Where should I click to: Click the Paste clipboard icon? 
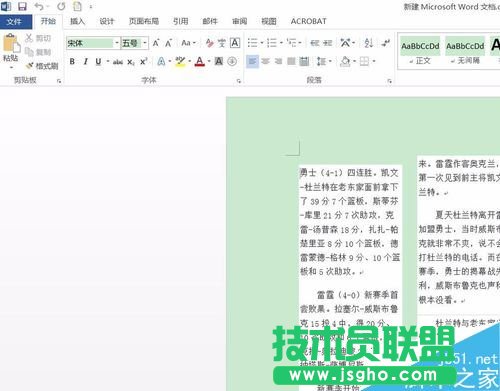(x=11, y=43)
